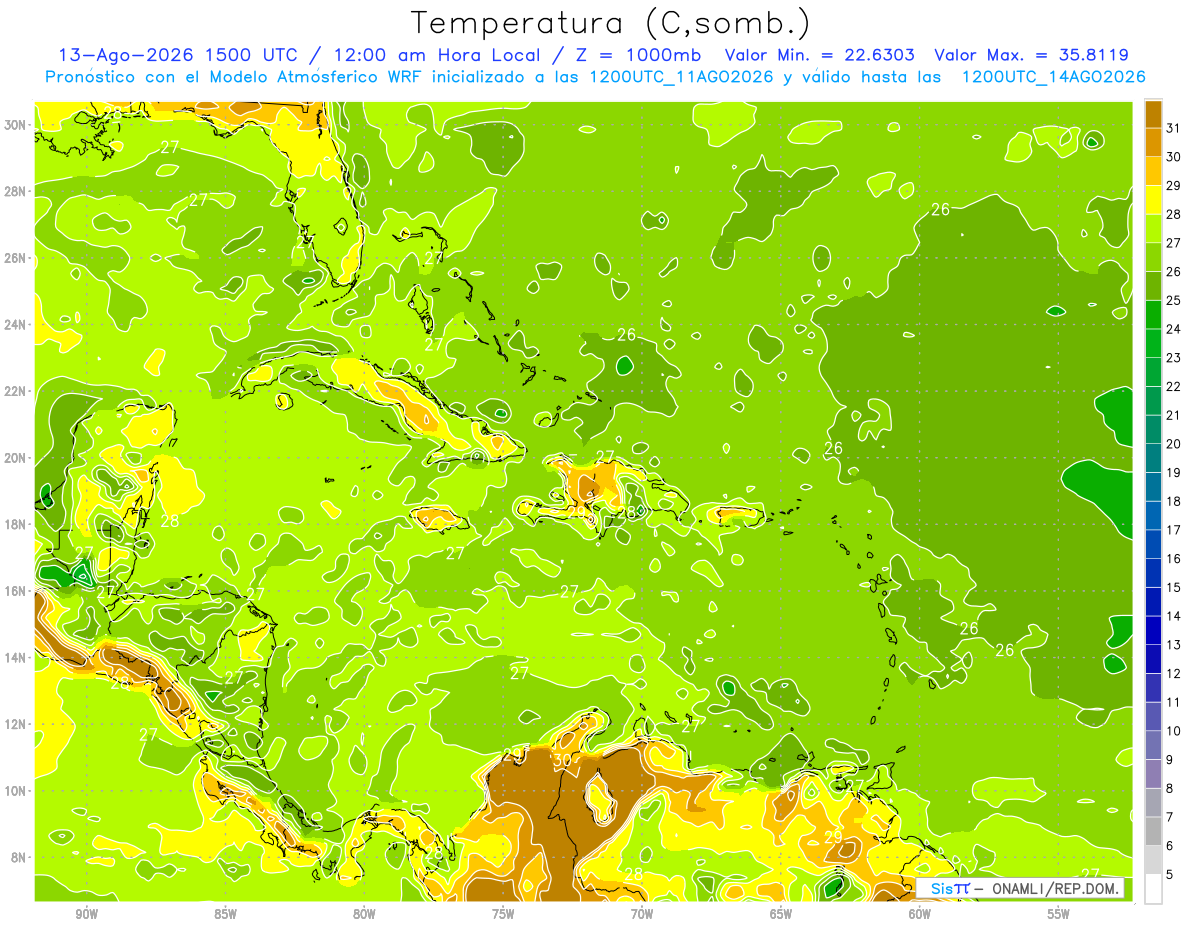Viewport: 1200px width, 927px height.
Task: Click the title 'Temperatura (C,somb.)'
Action: 611,23
